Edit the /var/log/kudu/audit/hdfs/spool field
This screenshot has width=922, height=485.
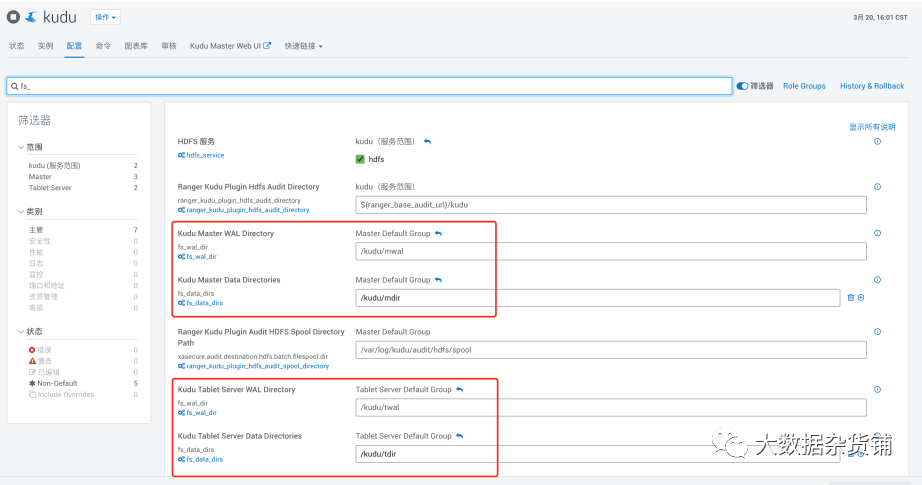611,350
